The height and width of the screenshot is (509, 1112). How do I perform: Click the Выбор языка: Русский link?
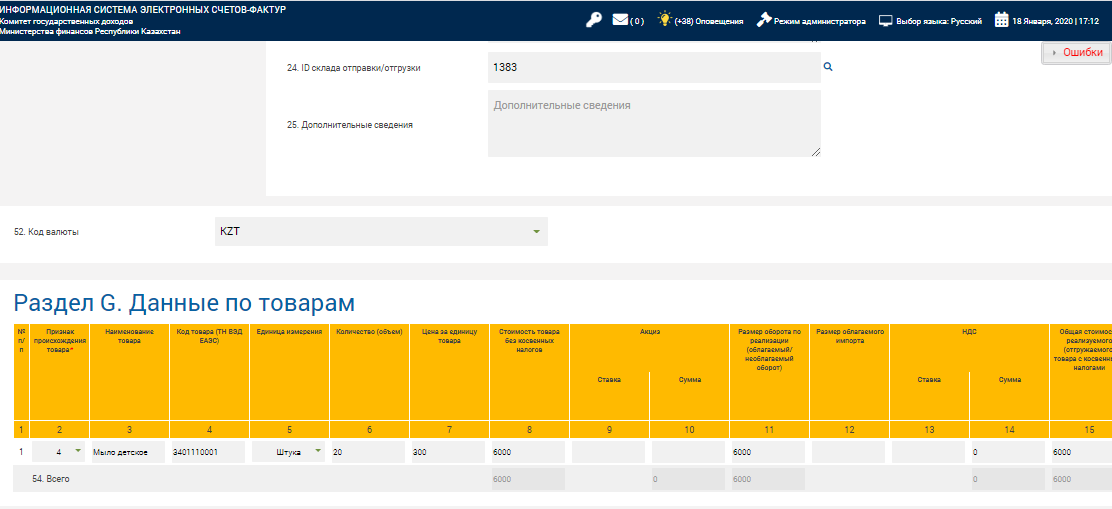(939, 21)
